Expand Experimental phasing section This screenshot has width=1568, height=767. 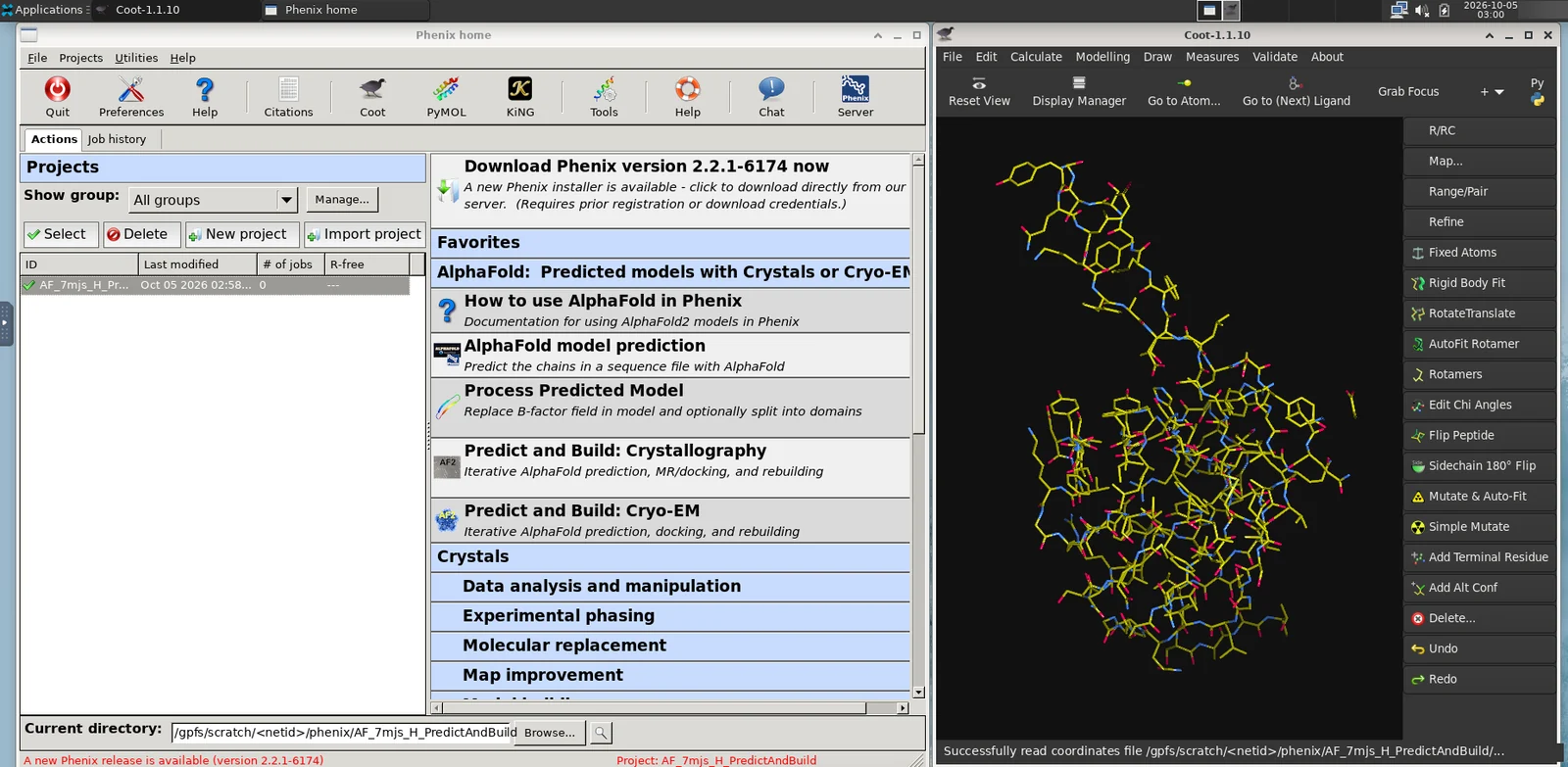click(x=670, y=616)
